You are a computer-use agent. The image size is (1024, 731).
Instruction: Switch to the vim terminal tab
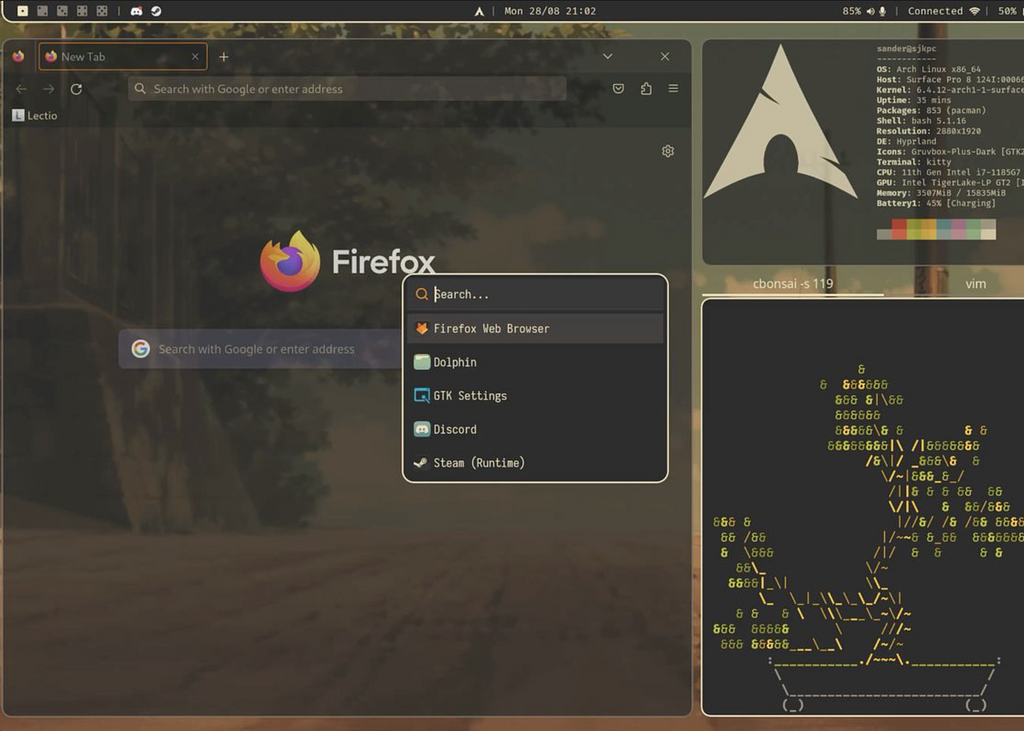[975, 284]
